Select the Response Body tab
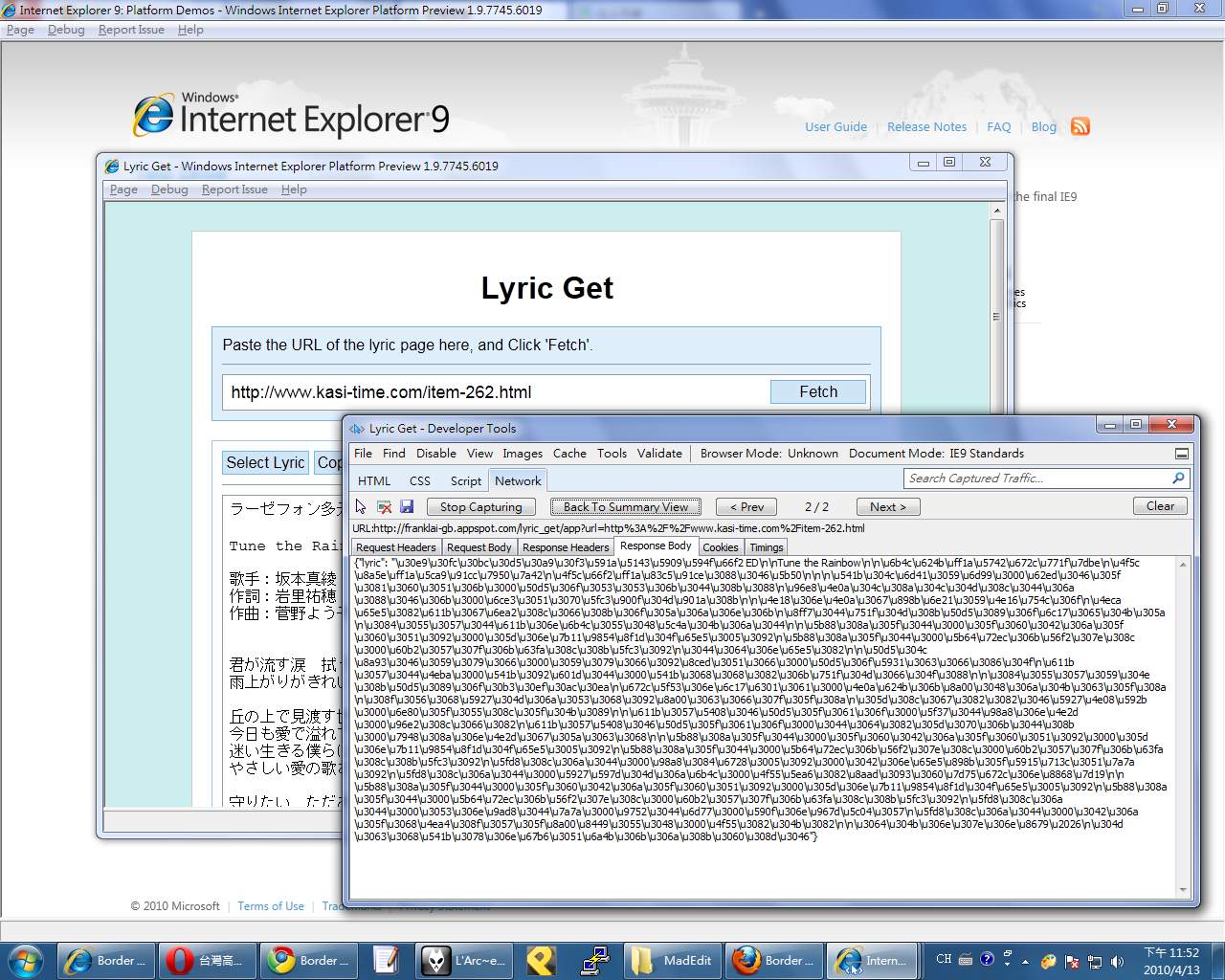Screen dimensions: 1225x980 (656, 546)
